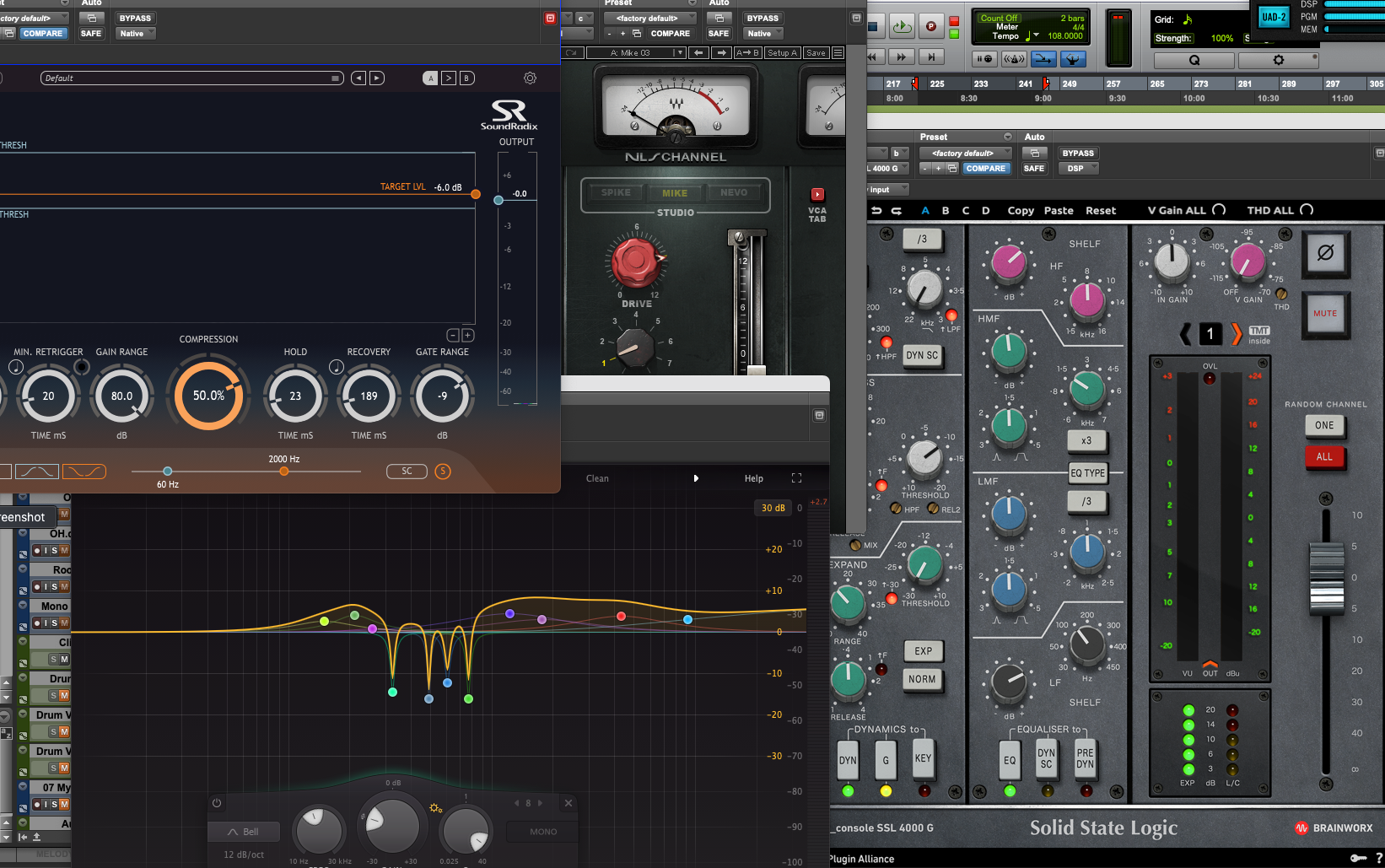1385x868 pixels.
Task: Click the NLS Channel right arrow preset button
Action: coord(721,52)
